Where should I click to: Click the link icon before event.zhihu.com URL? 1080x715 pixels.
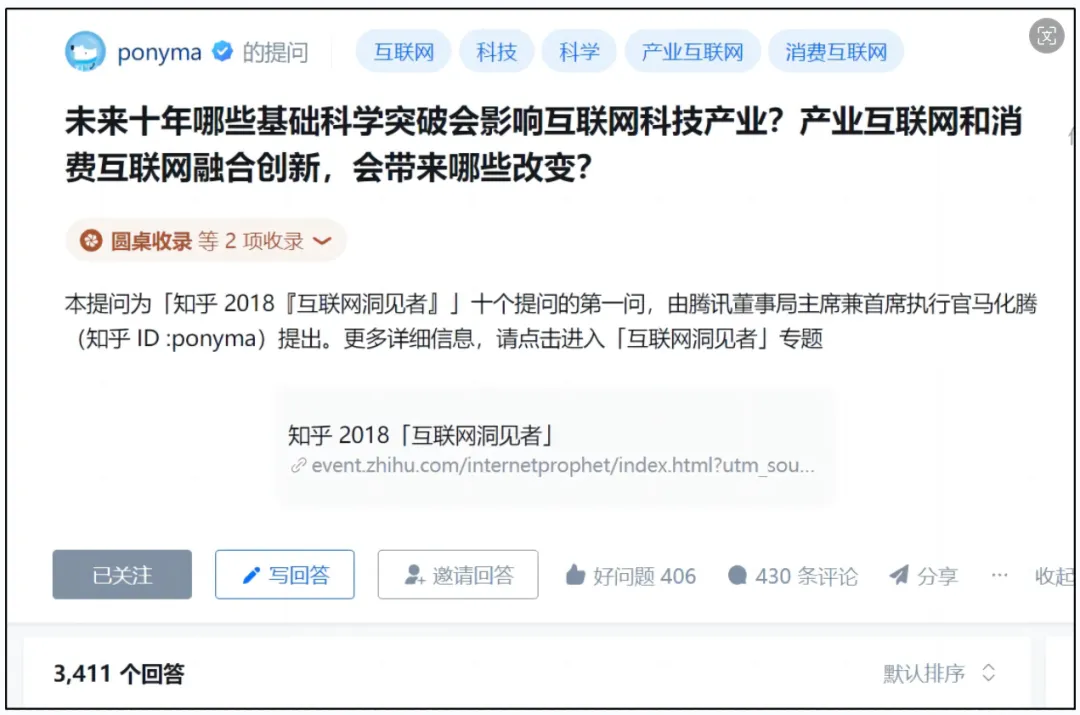click(298, 466)
